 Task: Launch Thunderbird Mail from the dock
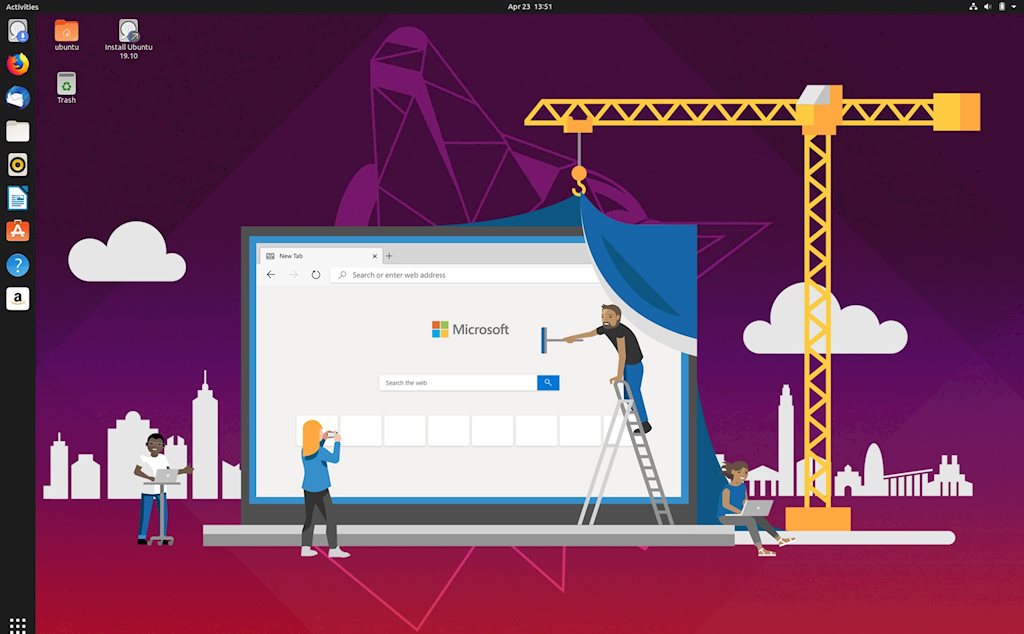tap(18, 98)
